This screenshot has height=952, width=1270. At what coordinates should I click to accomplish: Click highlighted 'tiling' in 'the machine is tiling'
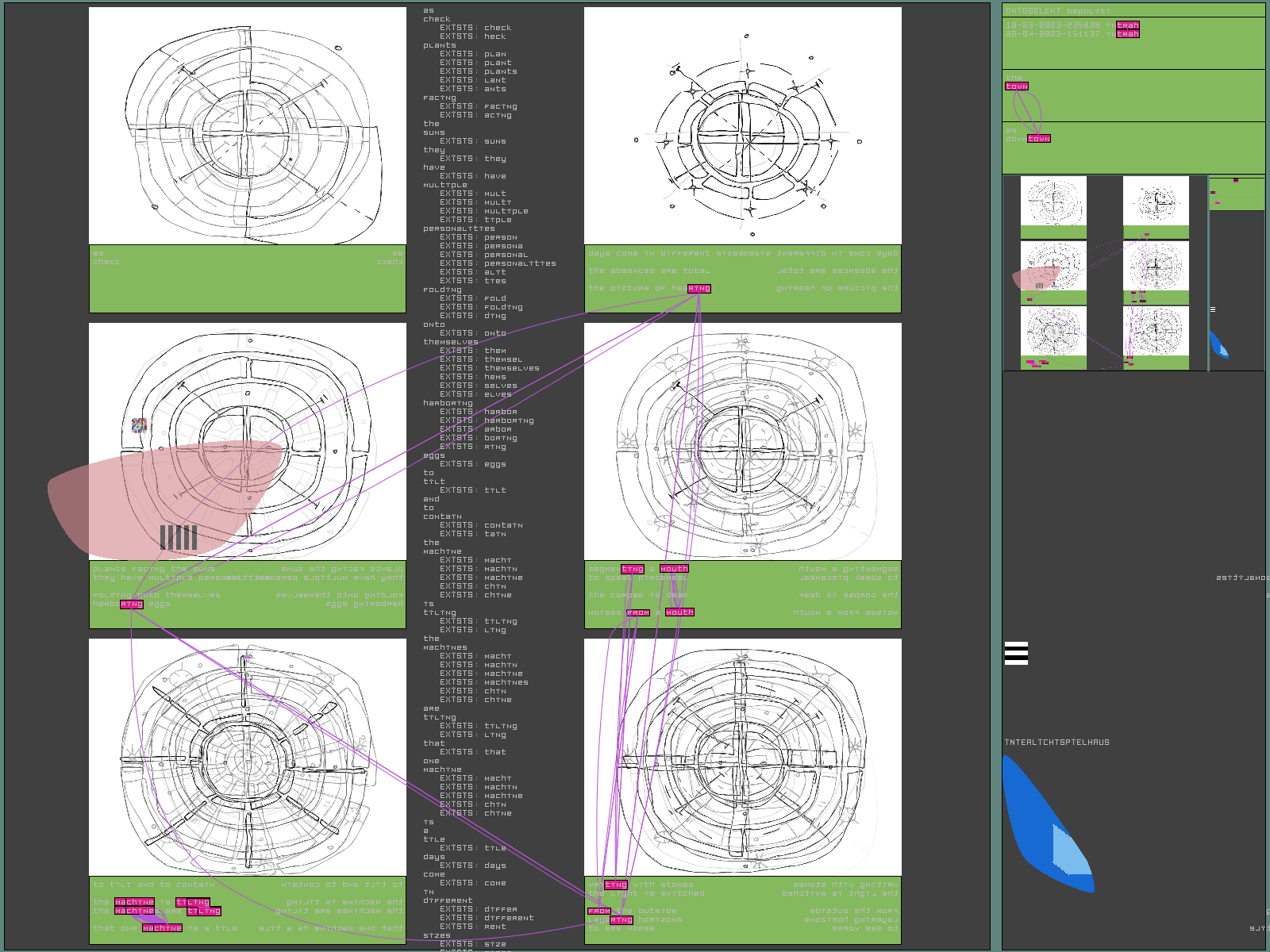tap(193, 902)
